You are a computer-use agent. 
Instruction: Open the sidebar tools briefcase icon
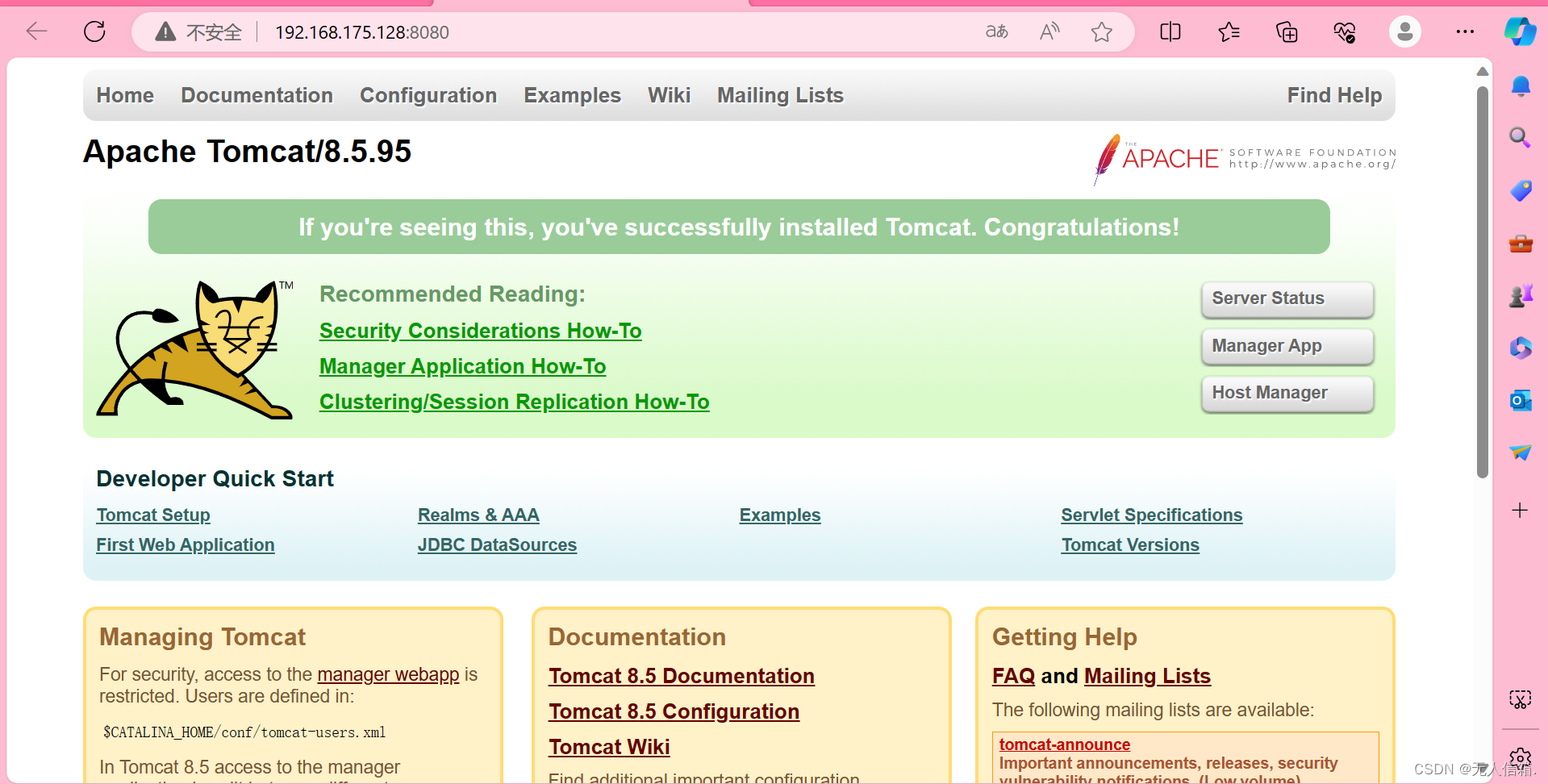[x=1521, y=243]
